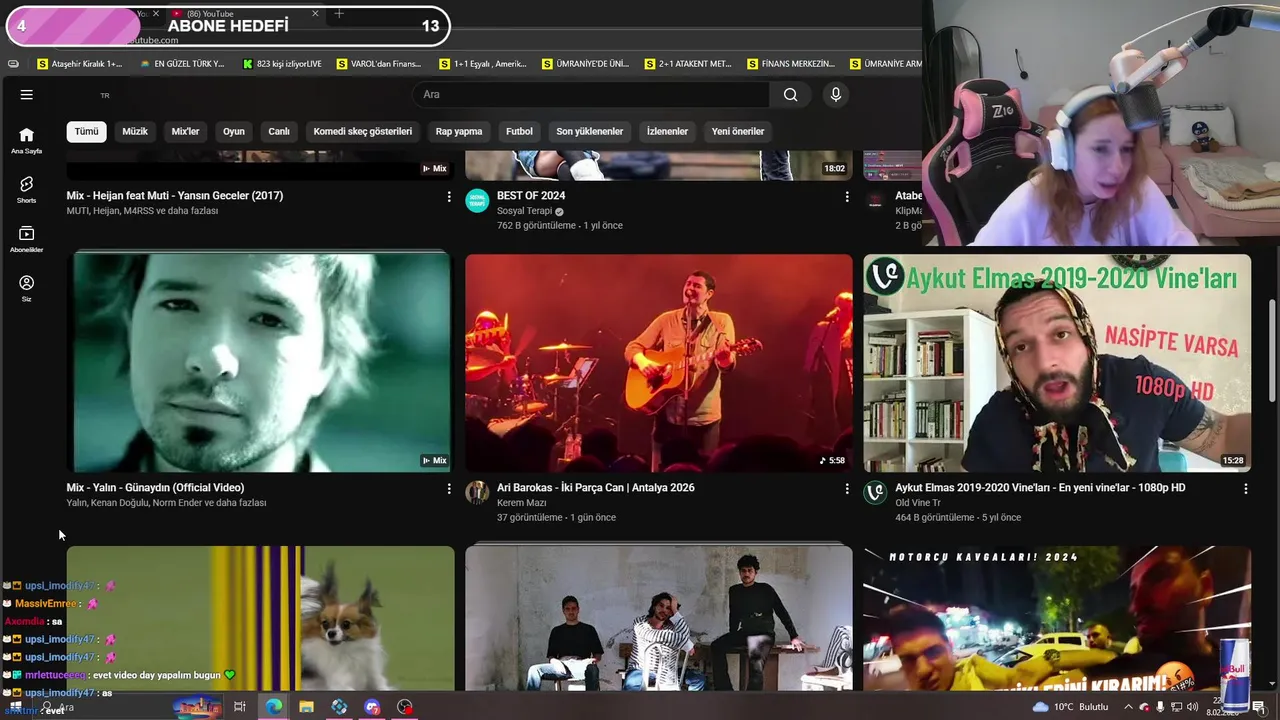Close the (86) YouTube browser tab
The width and height of the screenshot is (1280, 720).
pyautogui.click(x=315, y=13)
